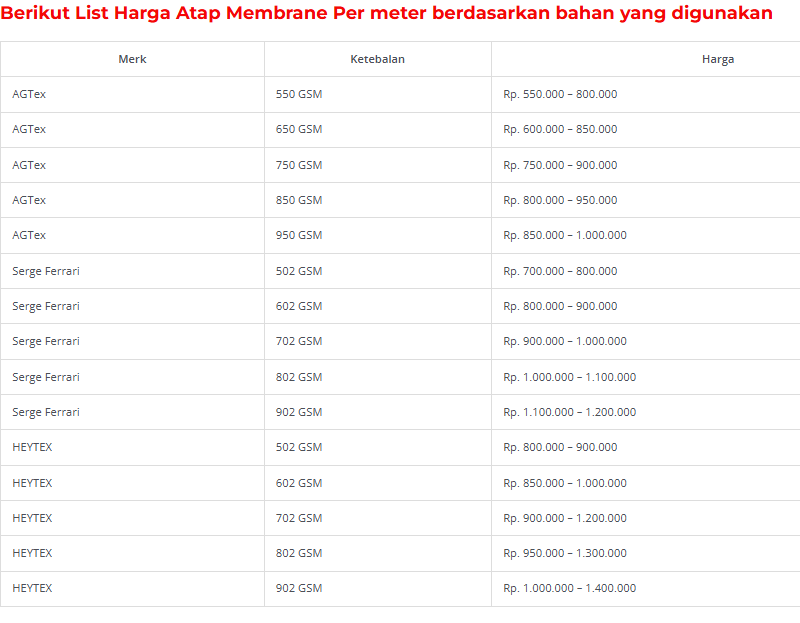Click the price 'Rp. 1.000.000 – 1.400.000'
800x623 pixels.
coord(569,588)
